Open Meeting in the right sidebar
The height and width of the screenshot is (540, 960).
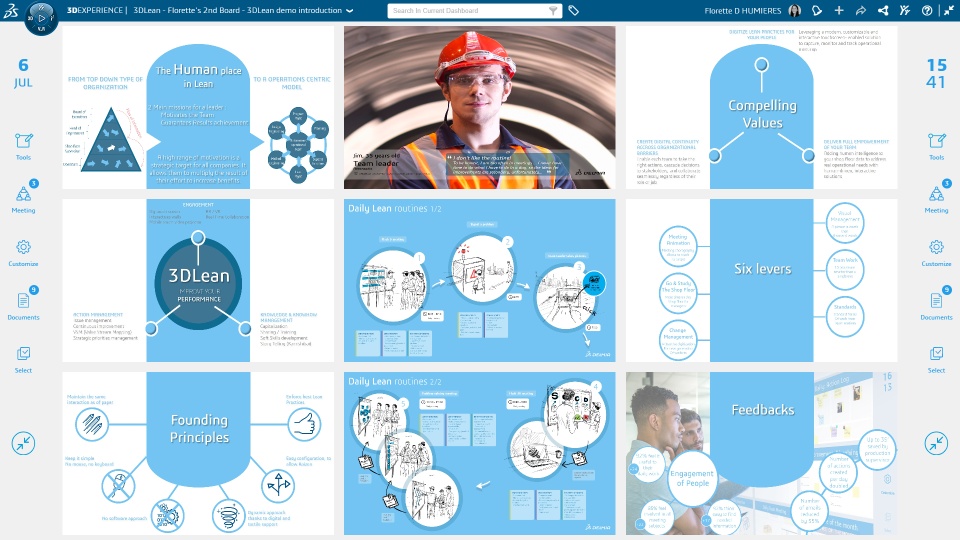click(x=936, y=198)
